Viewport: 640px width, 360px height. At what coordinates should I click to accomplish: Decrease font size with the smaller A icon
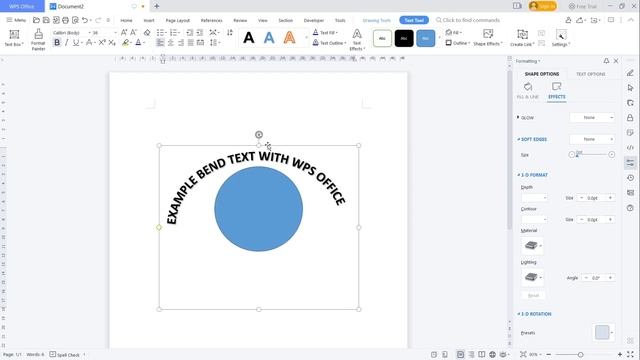click(x=133, y=32)
